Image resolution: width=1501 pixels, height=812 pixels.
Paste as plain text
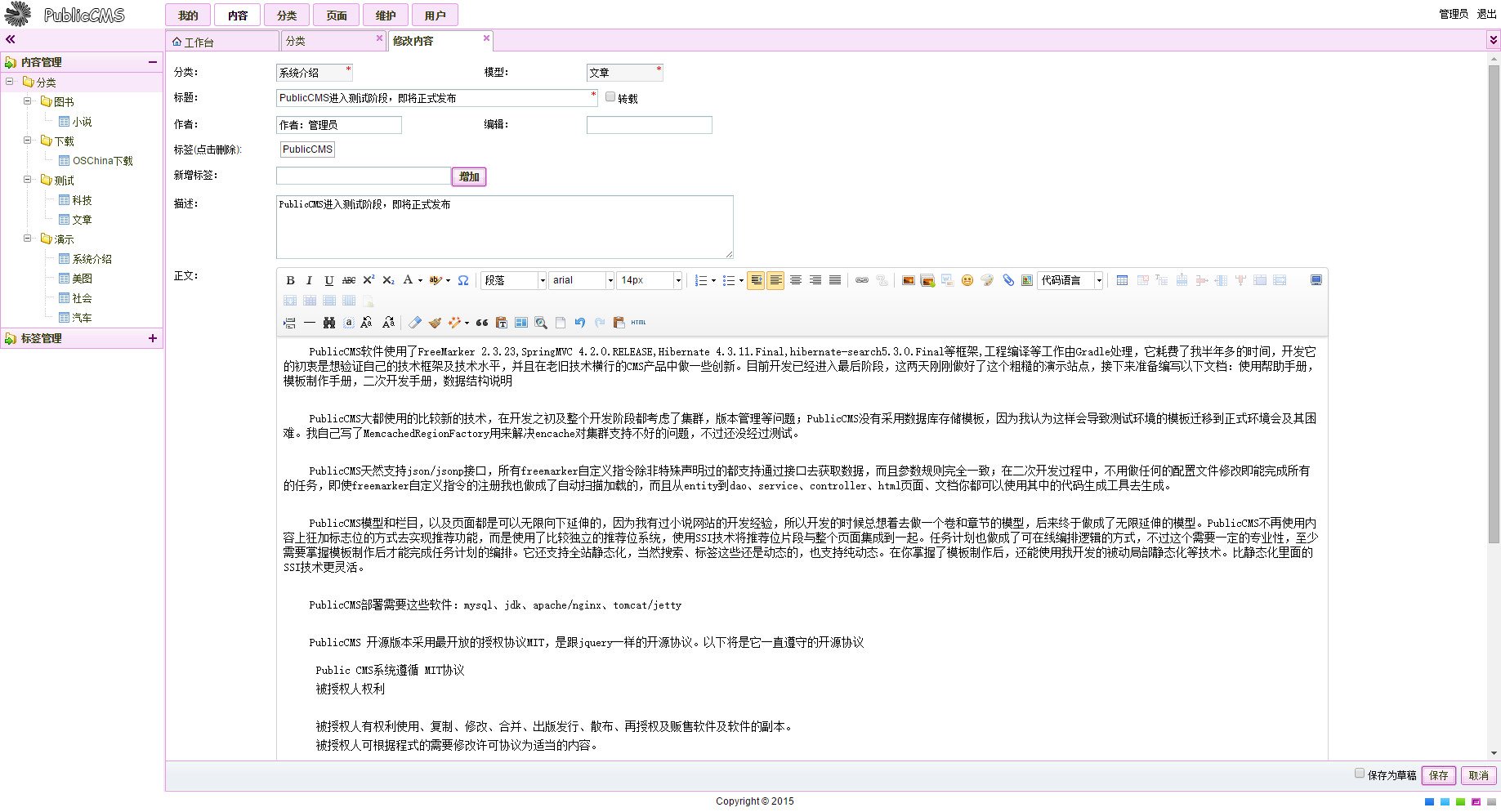click(x=502, y=323)
